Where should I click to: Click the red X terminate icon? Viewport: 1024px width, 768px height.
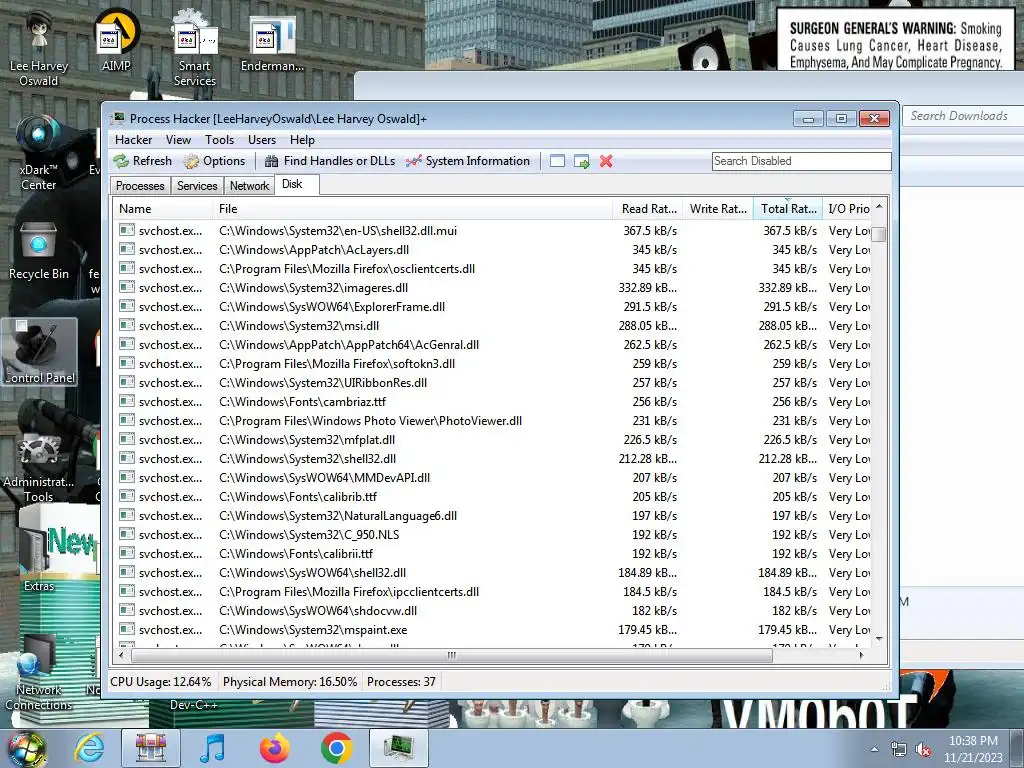606,161
